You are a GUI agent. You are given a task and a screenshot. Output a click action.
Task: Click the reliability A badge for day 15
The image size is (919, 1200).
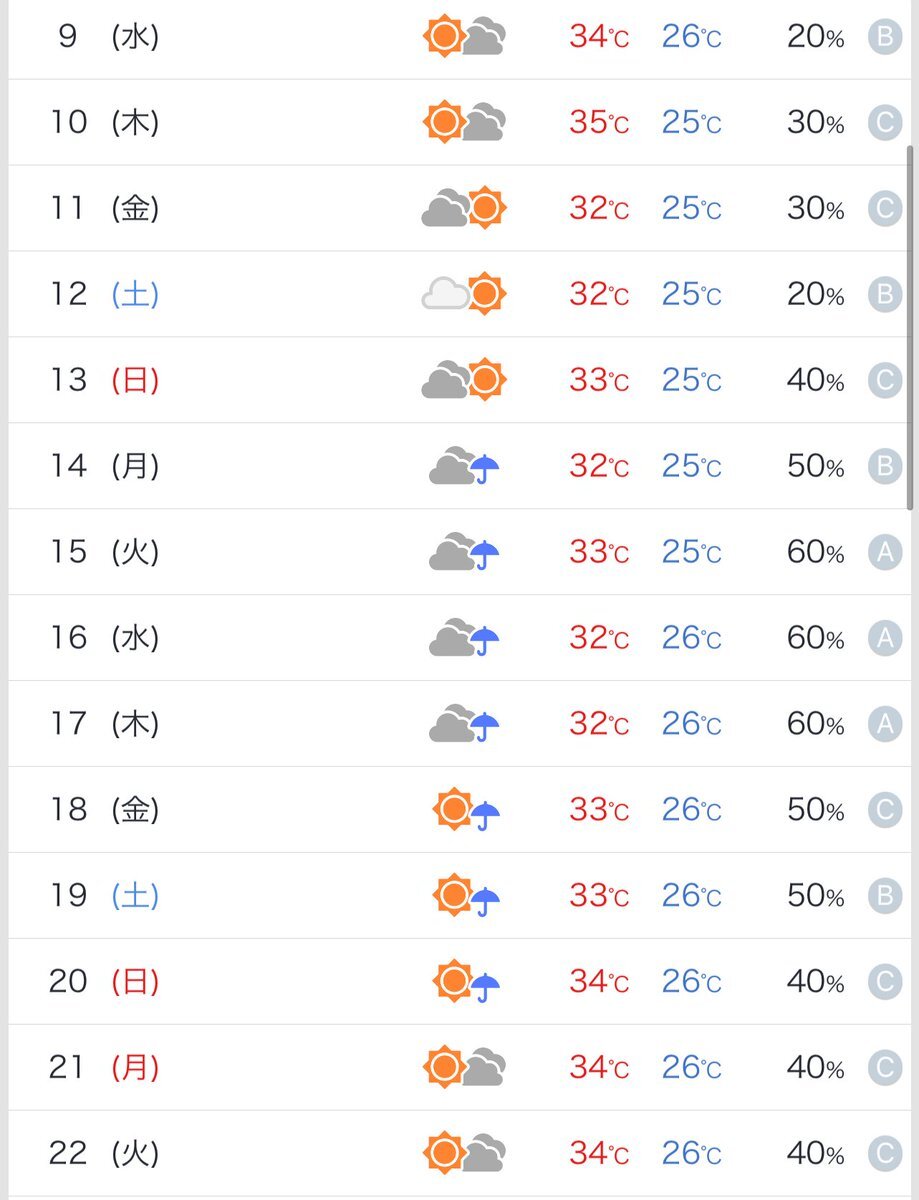tap(885, 552)
